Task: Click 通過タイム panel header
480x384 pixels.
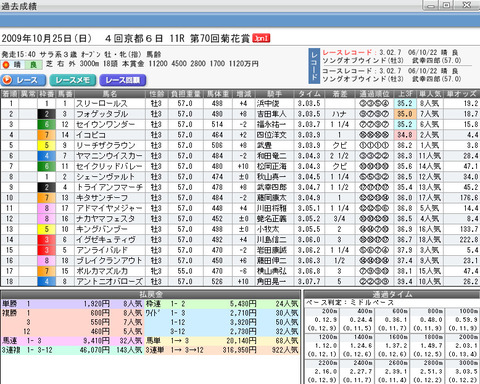Action: tap(392, 294)
